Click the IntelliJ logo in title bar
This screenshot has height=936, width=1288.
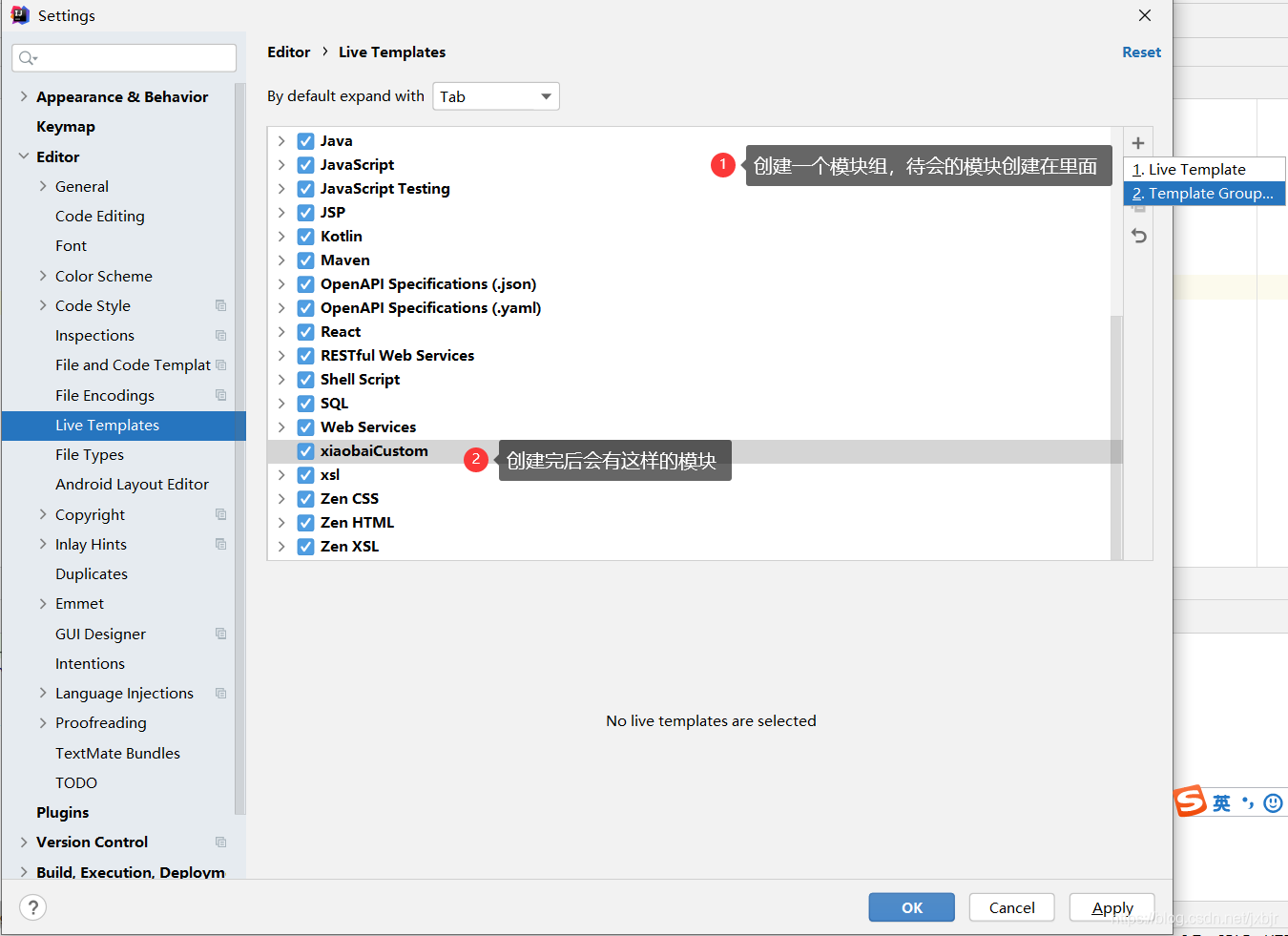pyautogui.click(x=20, y=15)
